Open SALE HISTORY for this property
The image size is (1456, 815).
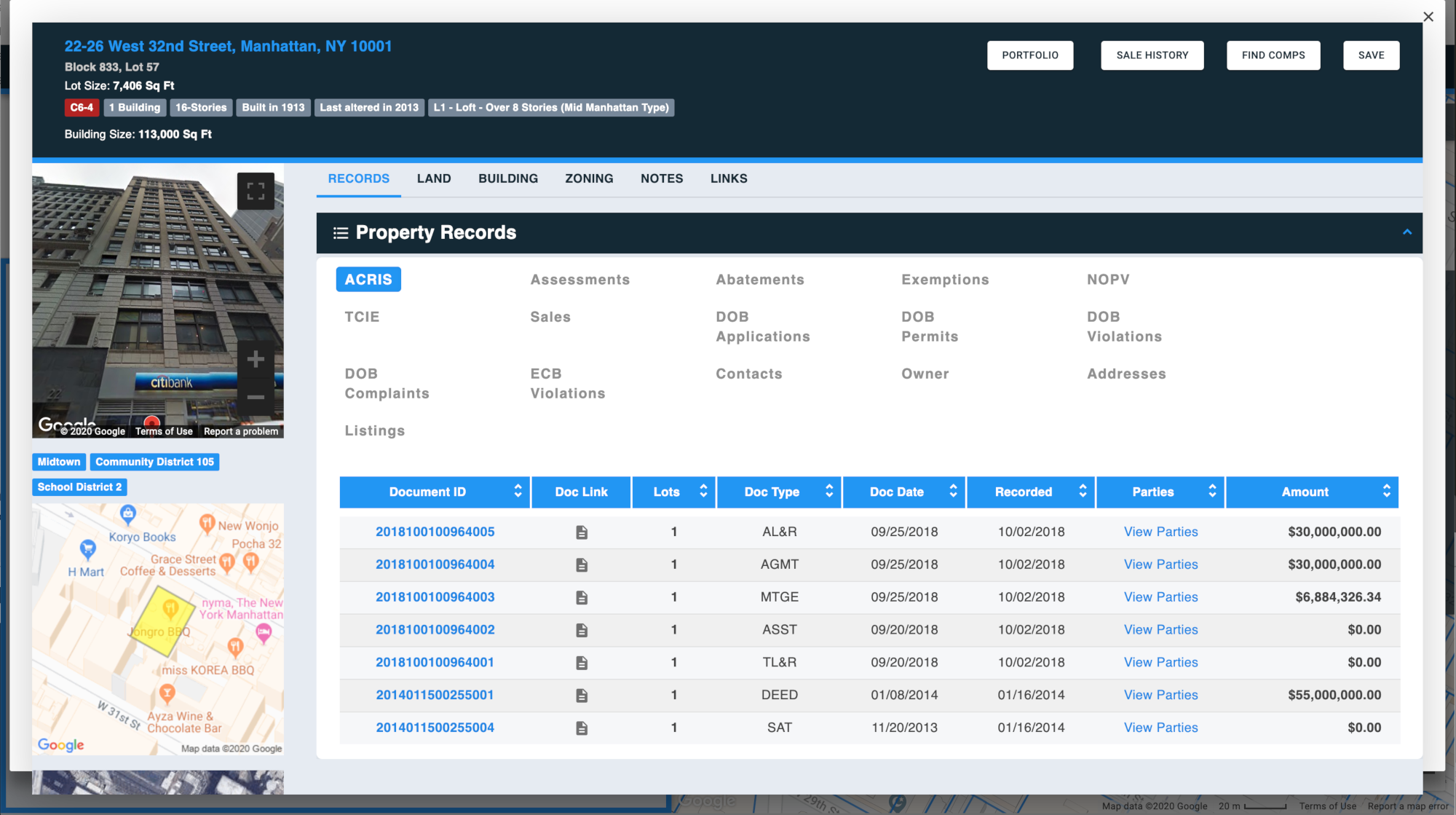click(x=1152, y=54)
